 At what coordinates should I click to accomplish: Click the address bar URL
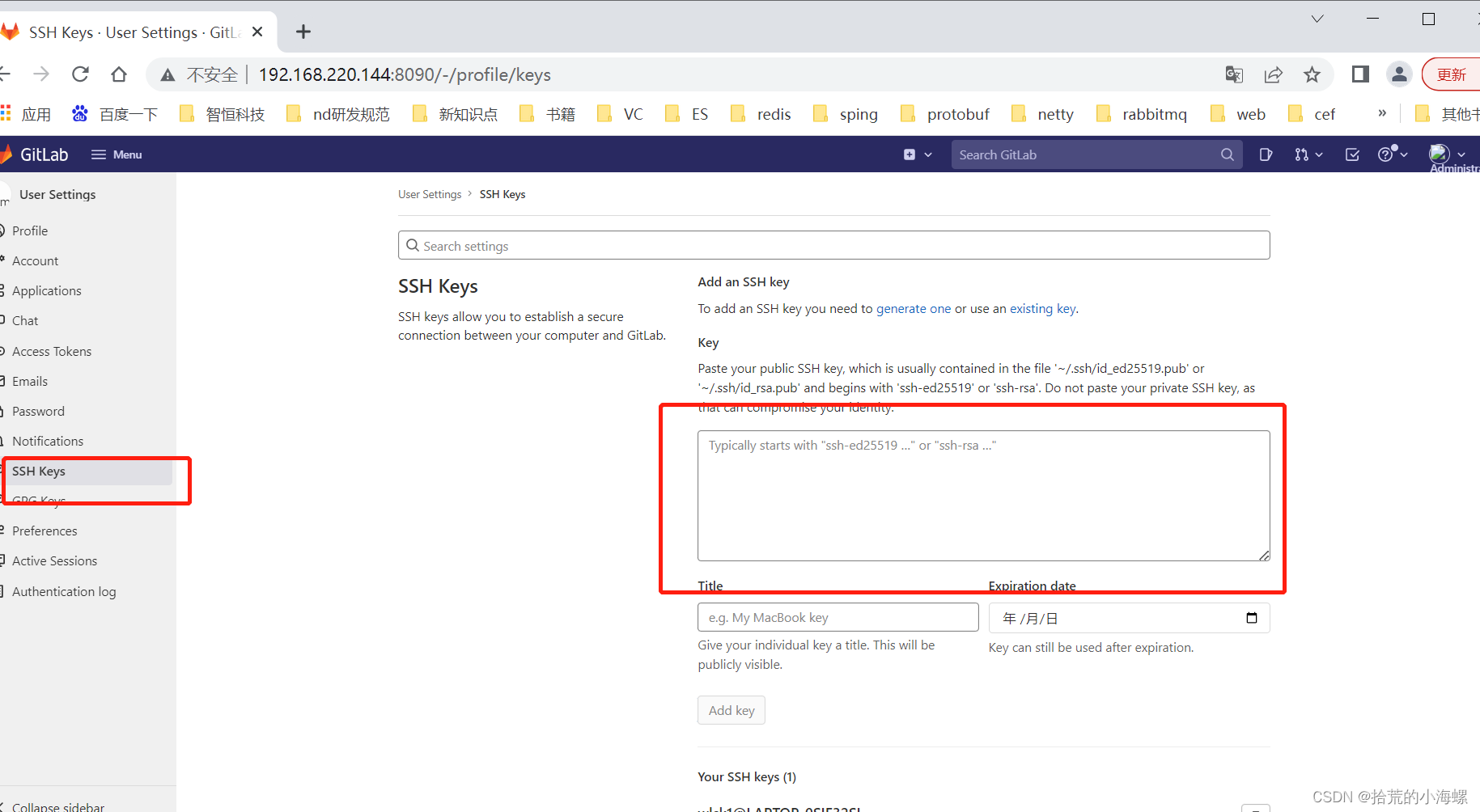pos(405,74)
